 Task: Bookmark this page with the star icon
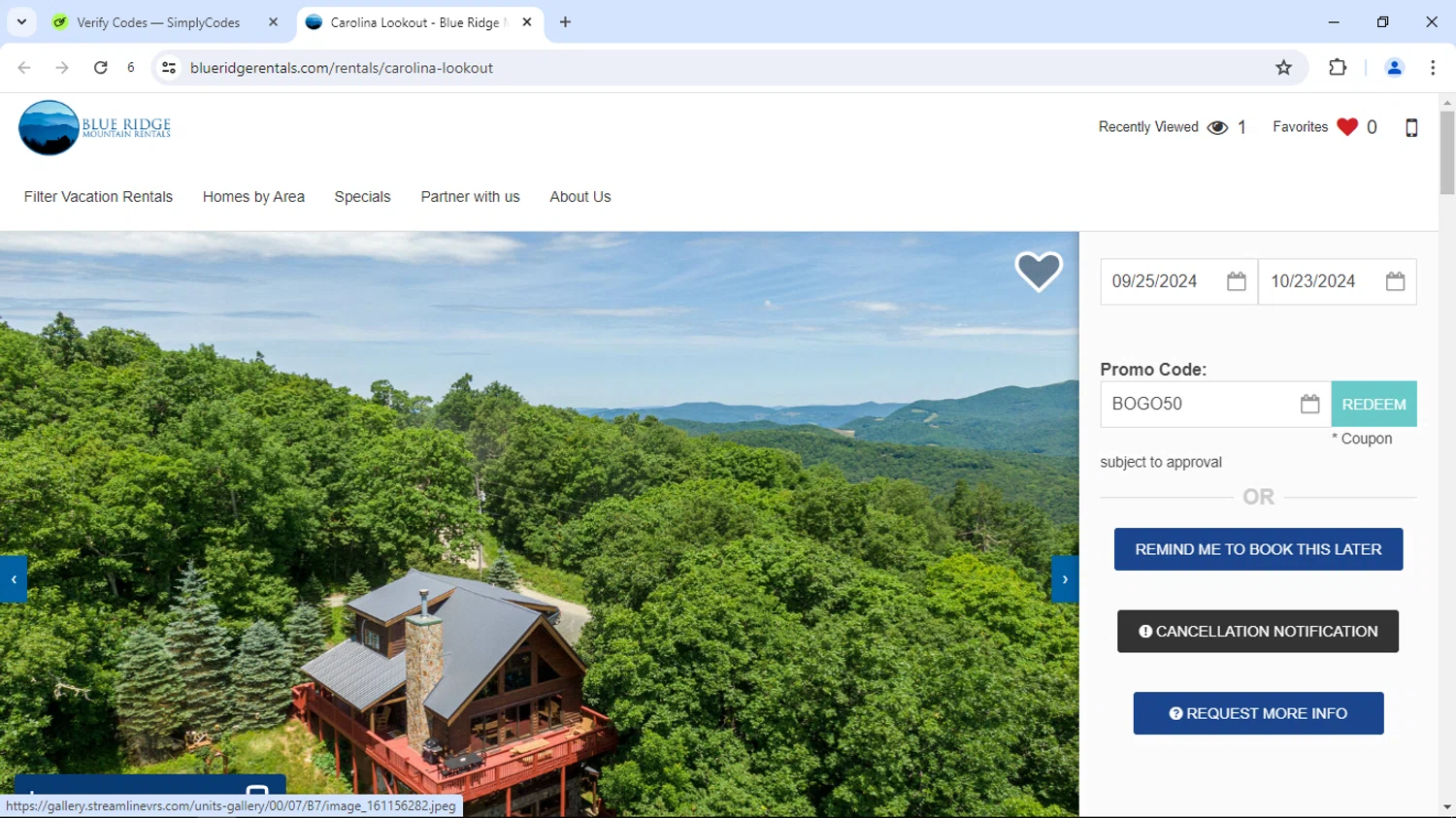pyautogui.click(x=1283, y=68)
